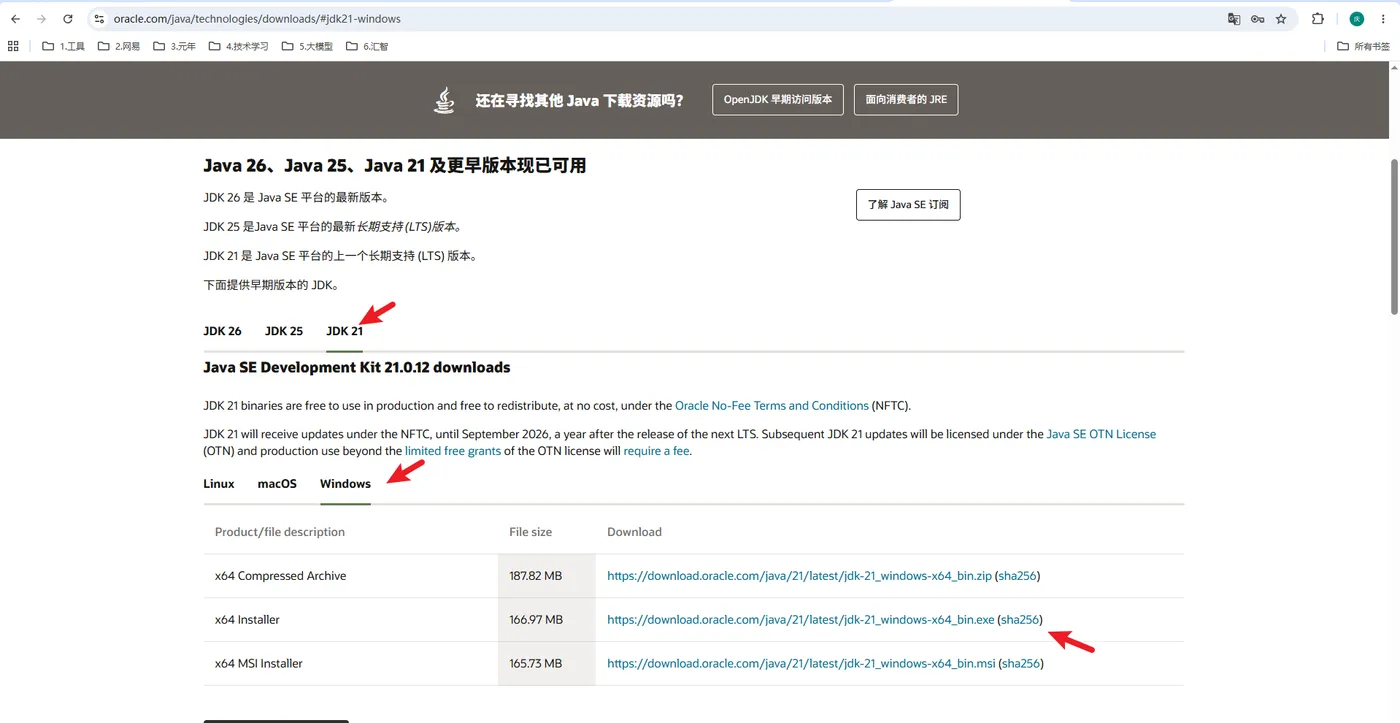Click the line "下面提供早期版本的 JDK。"
The image size is (1400, 723).
click(271, 285)
